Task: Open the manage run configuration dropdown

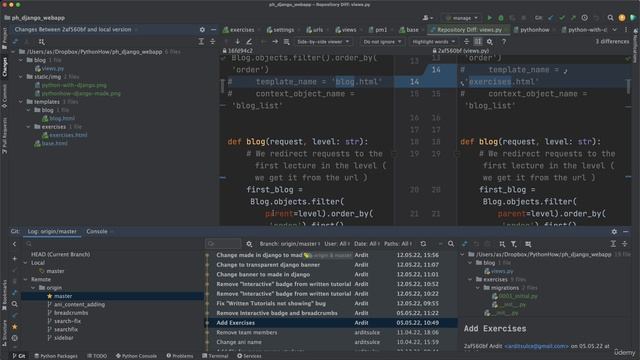Action: [462, 18]
